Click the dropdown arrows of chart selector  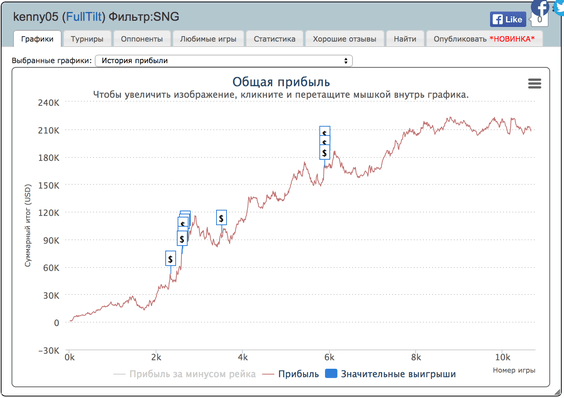point(346,60)
